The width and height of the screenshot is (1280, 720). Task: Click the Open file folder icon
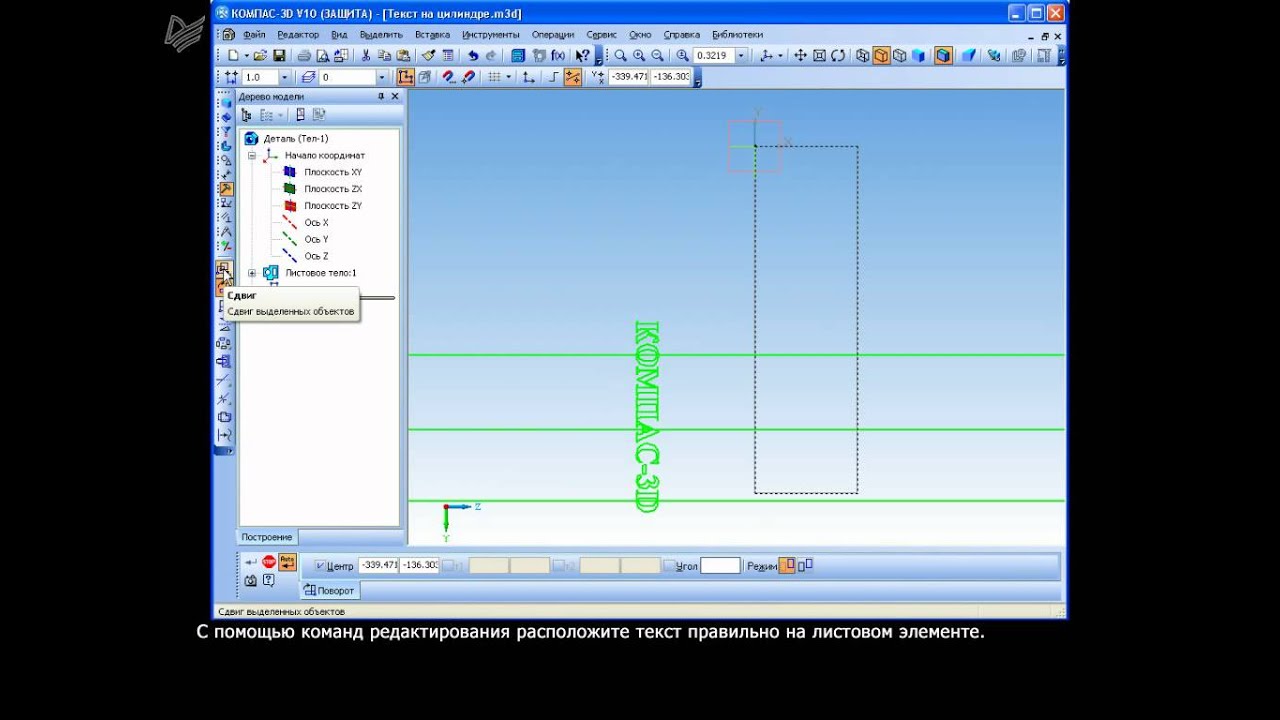pyautogui.click(x=260, y=56)
